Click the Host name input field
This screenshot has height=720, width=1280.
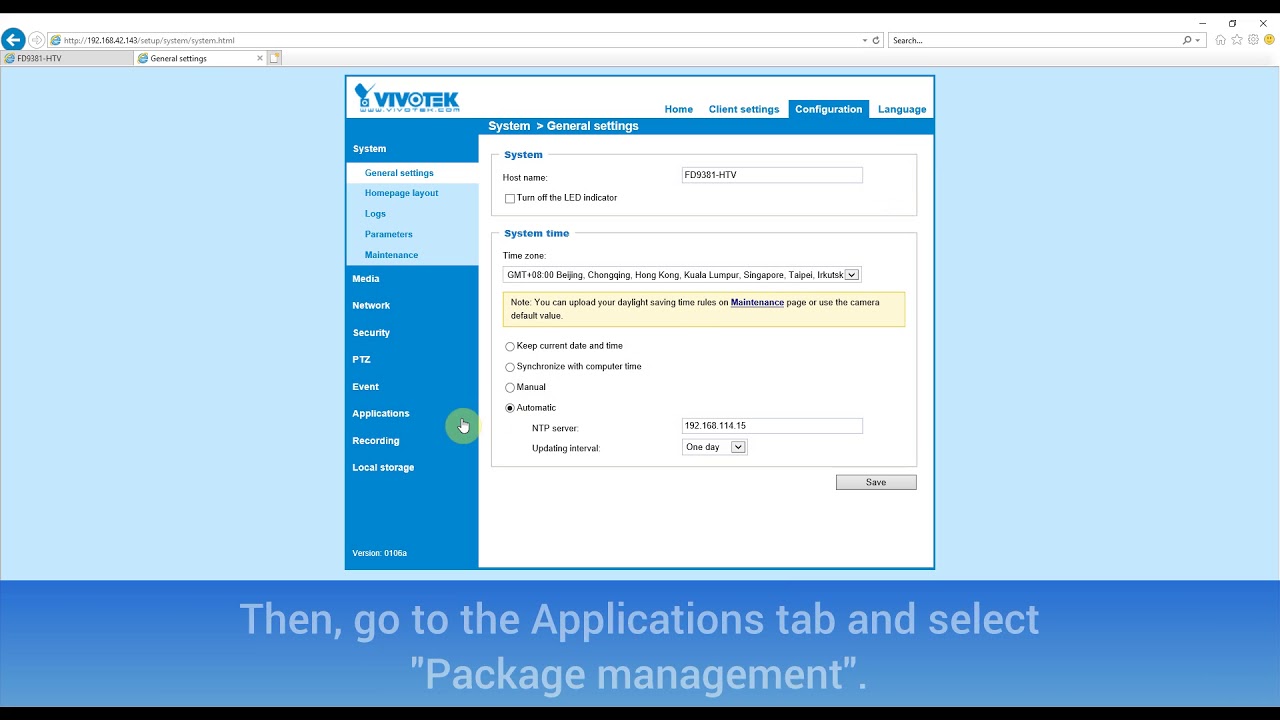tap(772, 175)
